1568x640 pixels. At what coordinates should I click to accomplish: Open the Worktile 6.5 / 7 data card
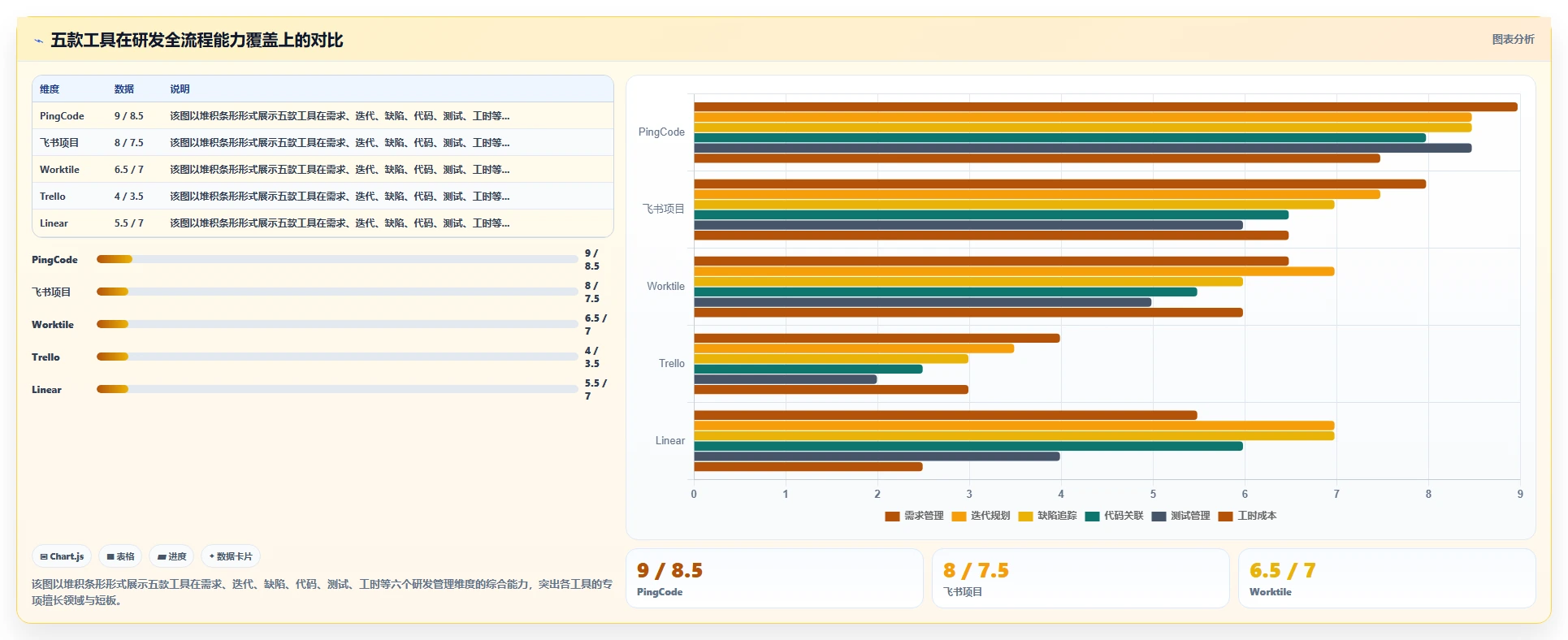(x=1387, y=578)
